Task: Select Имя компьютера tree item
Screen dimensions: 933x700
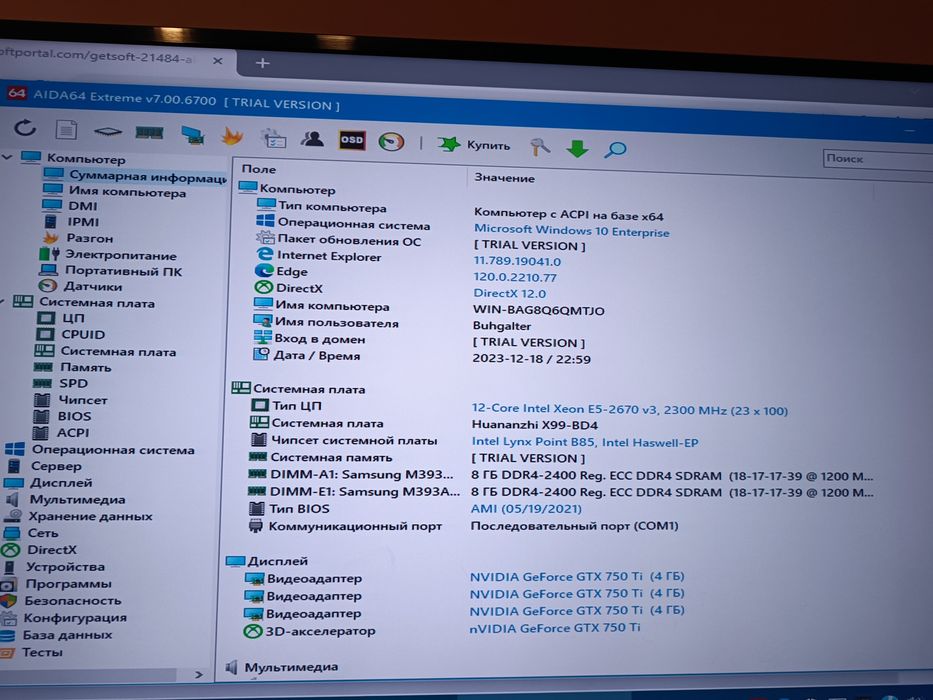Action: click(114, 192)
